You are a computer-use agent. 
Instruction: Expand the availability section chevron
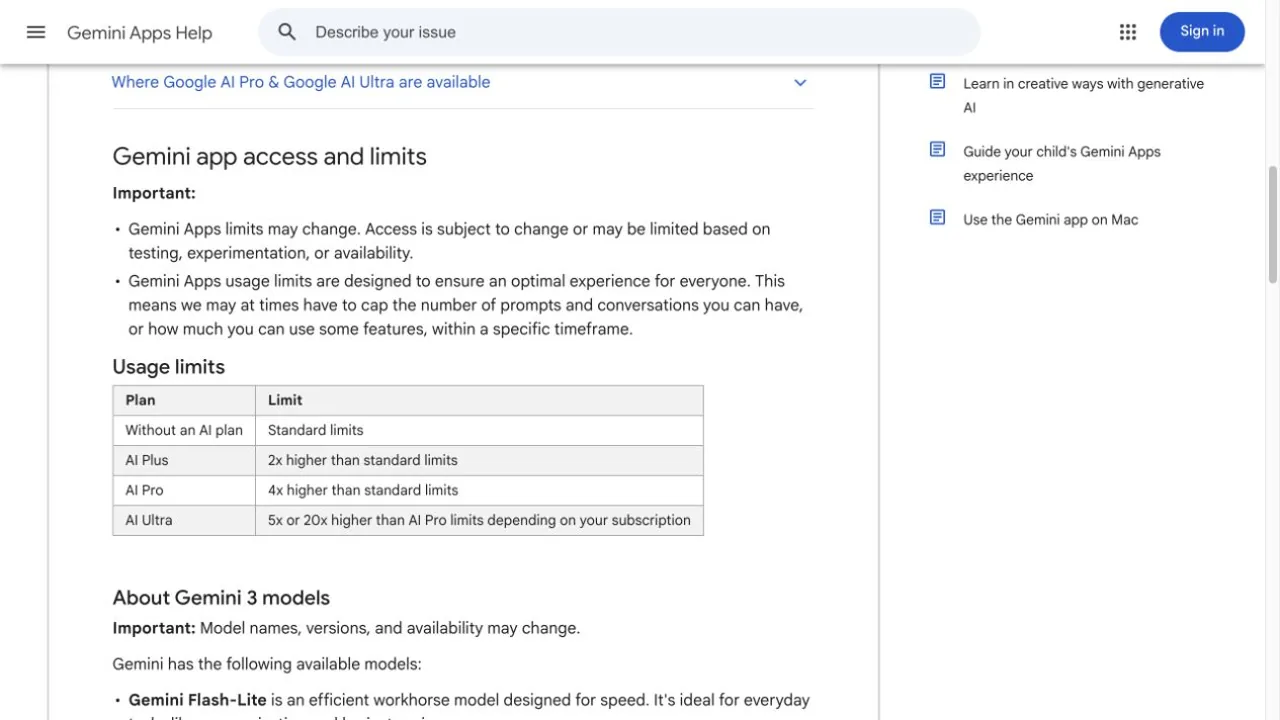point(800,83)
